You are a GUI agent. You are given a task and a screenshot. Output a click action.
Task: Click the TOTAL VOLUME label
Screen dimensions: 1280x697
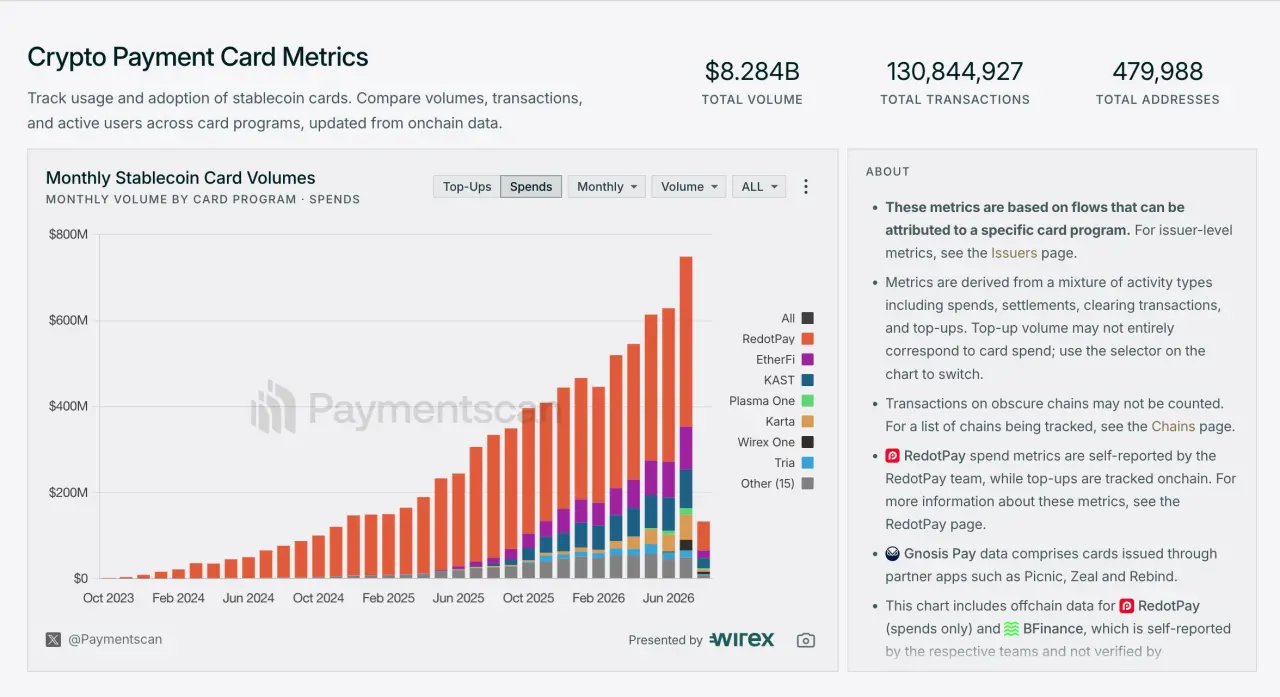point(752,99)
